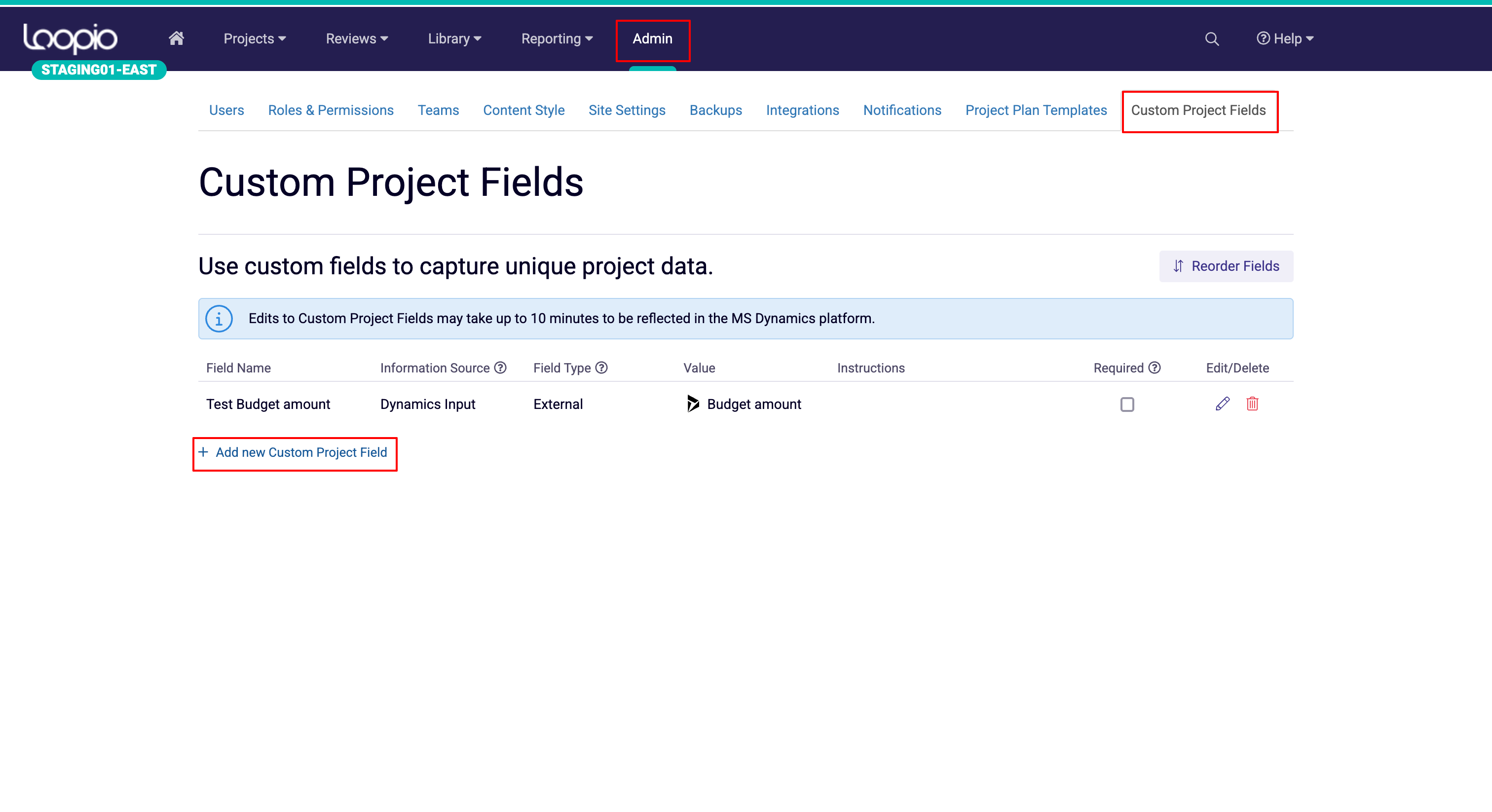Click the info icon in the blue banner
This screenshot has width=1492, height=812.
coord(219,318)
